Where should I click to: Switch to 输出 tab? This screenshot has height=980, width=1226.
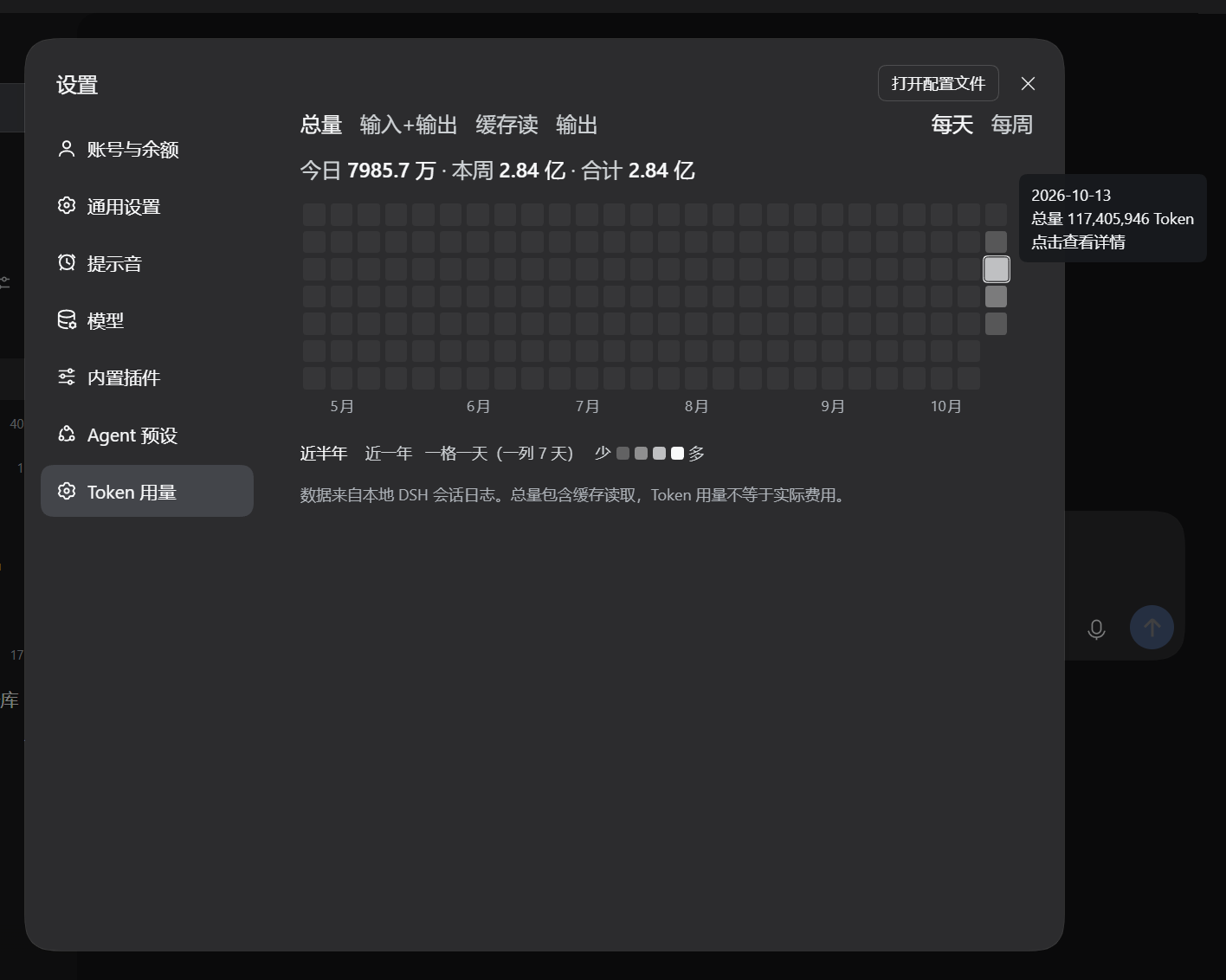(x=577, y=125)
